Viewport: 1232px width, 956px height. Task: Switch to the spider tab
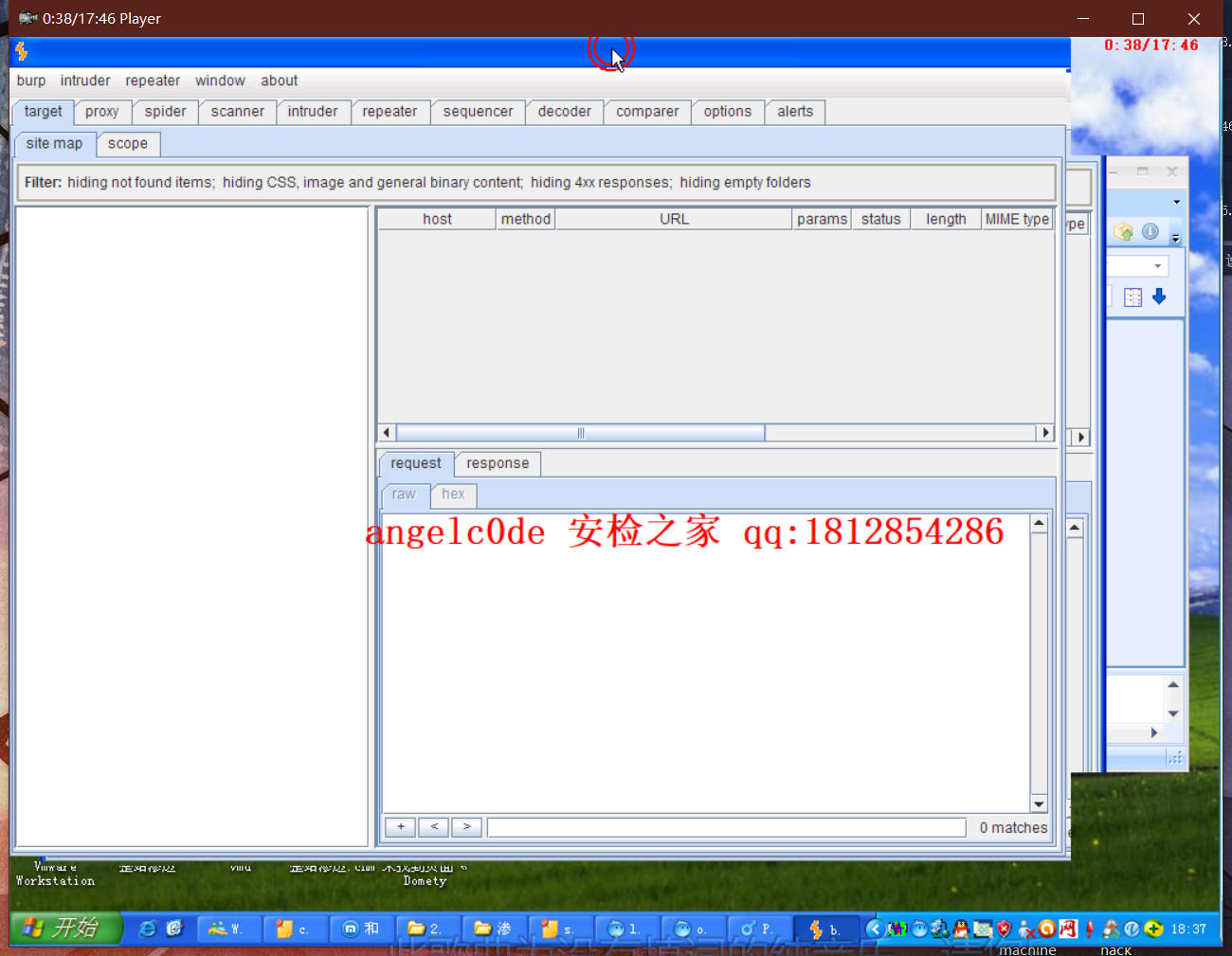[x=166, y=112]
